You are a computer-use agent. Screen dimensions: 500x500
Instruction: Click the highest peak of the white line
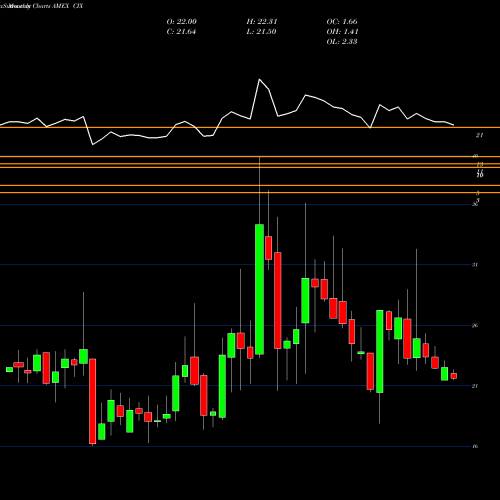[x=259, y=79]
